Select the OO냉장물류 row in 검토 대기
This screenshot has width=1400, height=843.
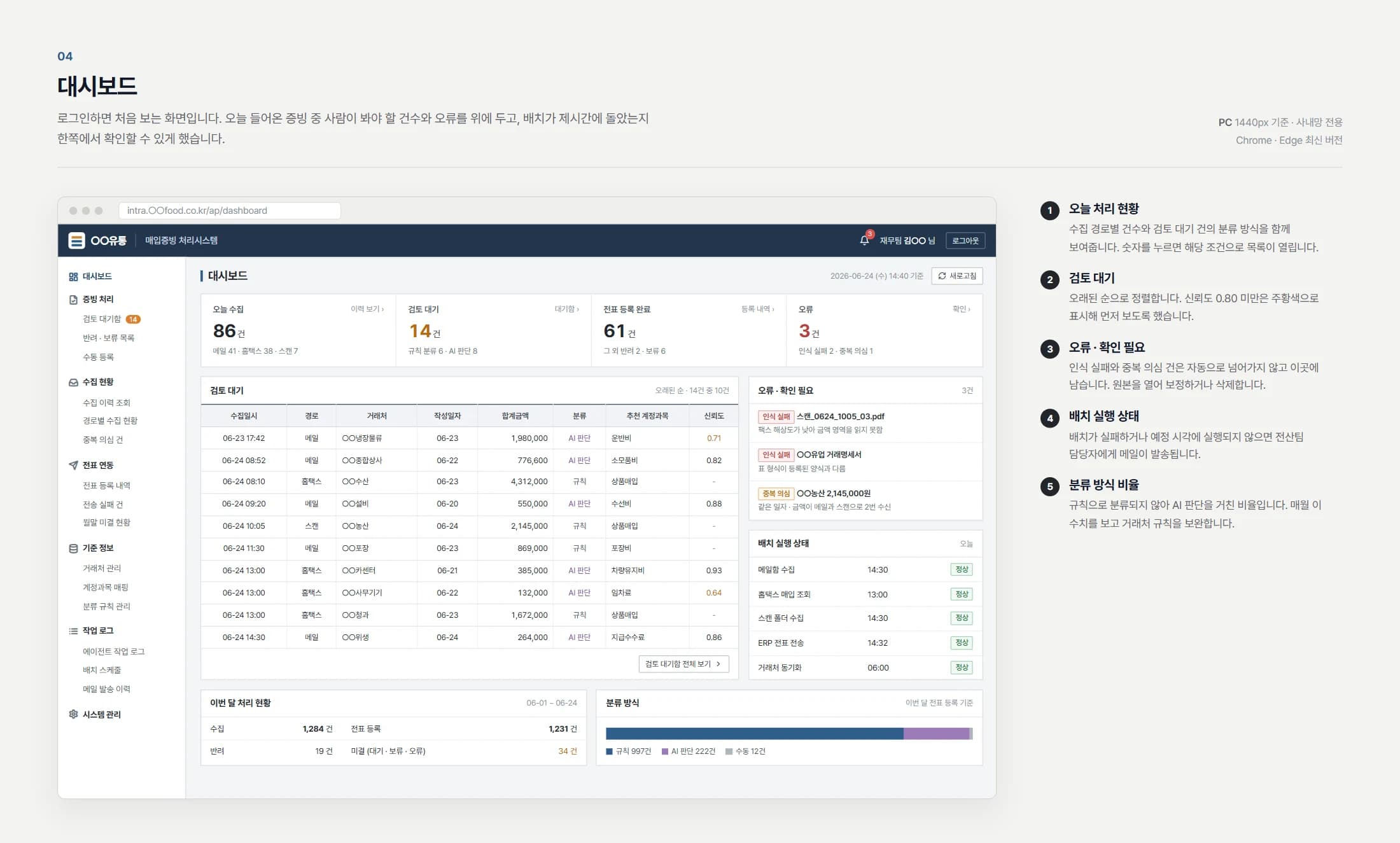470,438
